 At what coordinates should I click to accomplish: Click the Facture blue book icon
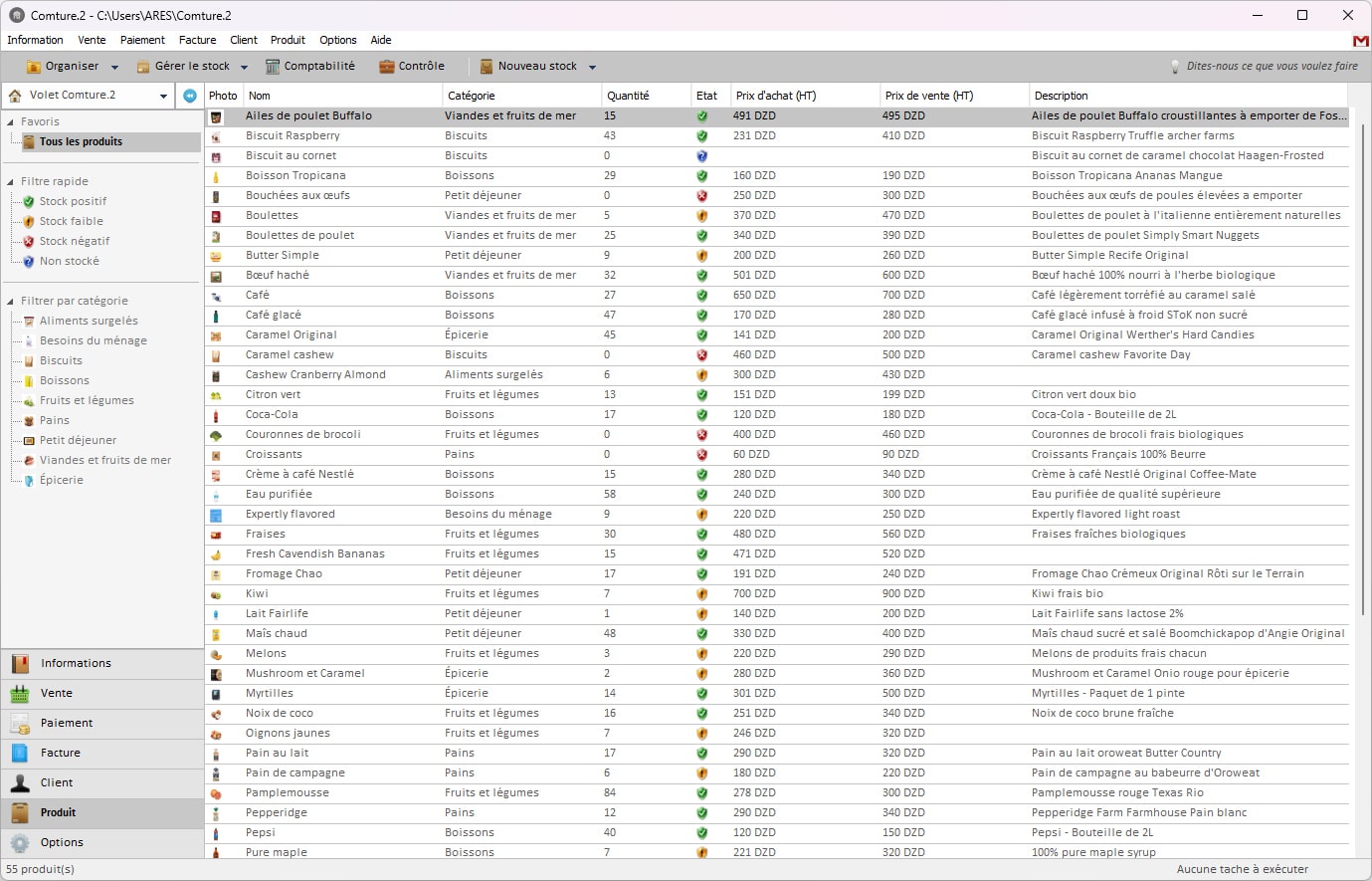(x=20, y=754)
